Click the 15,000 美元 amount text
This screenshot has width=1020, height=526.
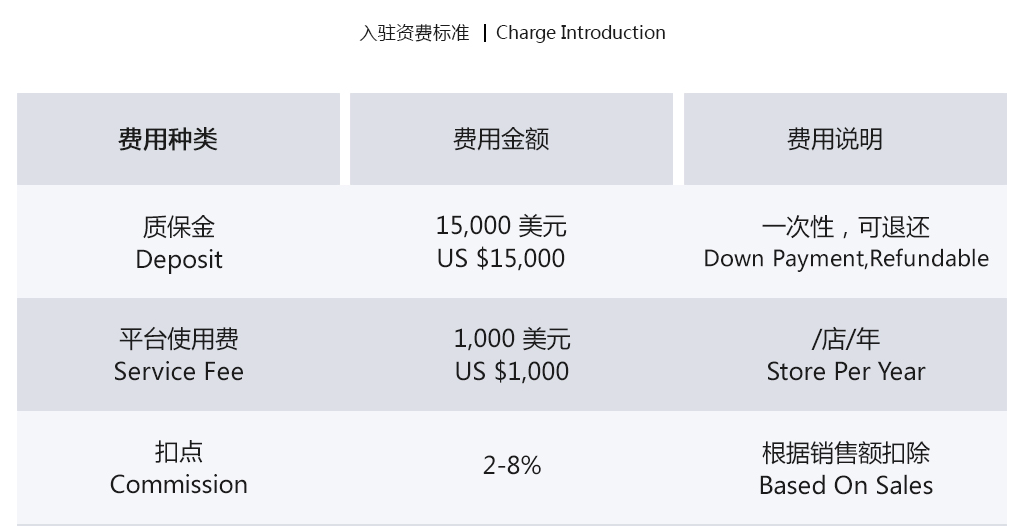pyautogui.click(x=501, y=226)
